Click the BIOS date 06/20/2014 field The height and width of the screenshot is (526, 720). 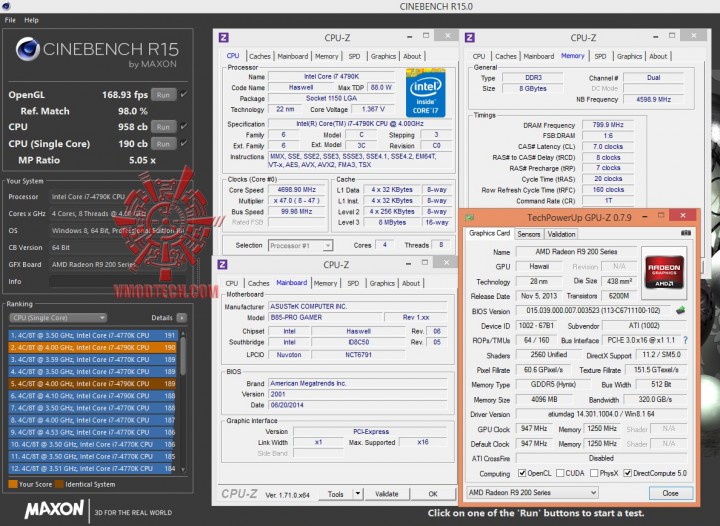coord(358,405)
